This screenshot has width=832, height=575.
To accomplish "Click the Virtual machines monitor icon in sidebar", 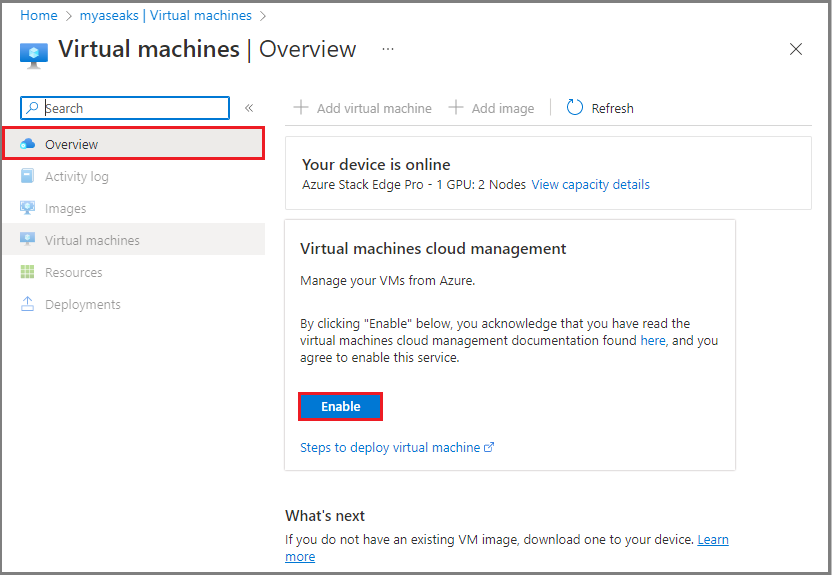I will (x=27, y=240).
